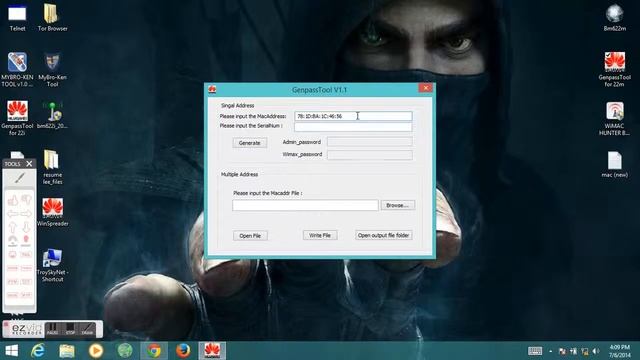Select the Bm622m desktop icon
This screenshot has height=360, width=640.
coord(614,18)
